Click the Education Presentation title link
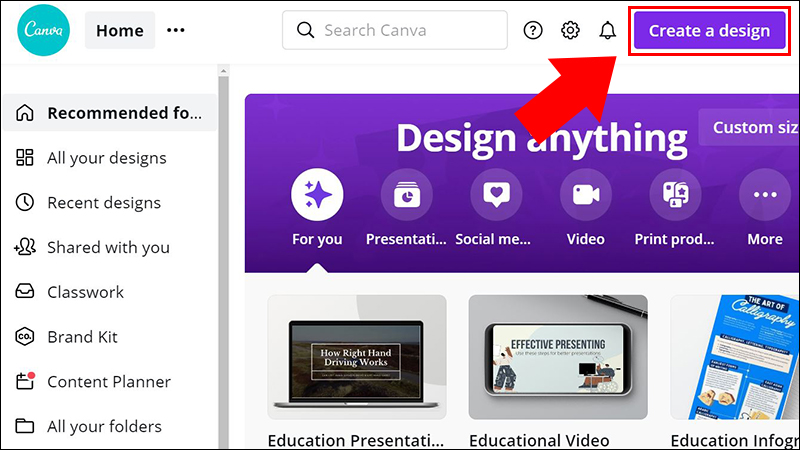800x450 pixels. (356, 440)
